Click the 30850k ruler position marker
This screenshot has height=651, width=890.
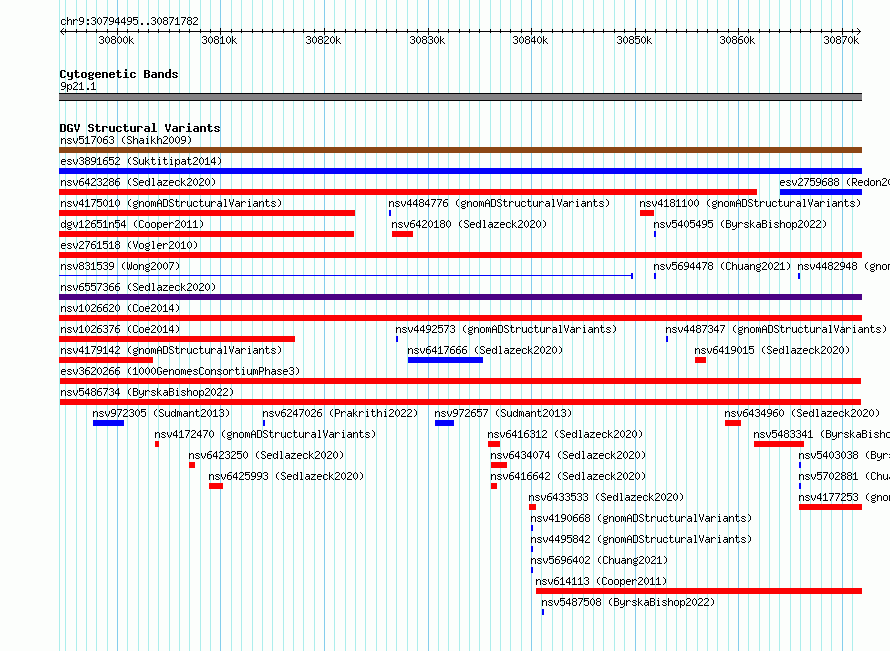[x=634, y=40]
